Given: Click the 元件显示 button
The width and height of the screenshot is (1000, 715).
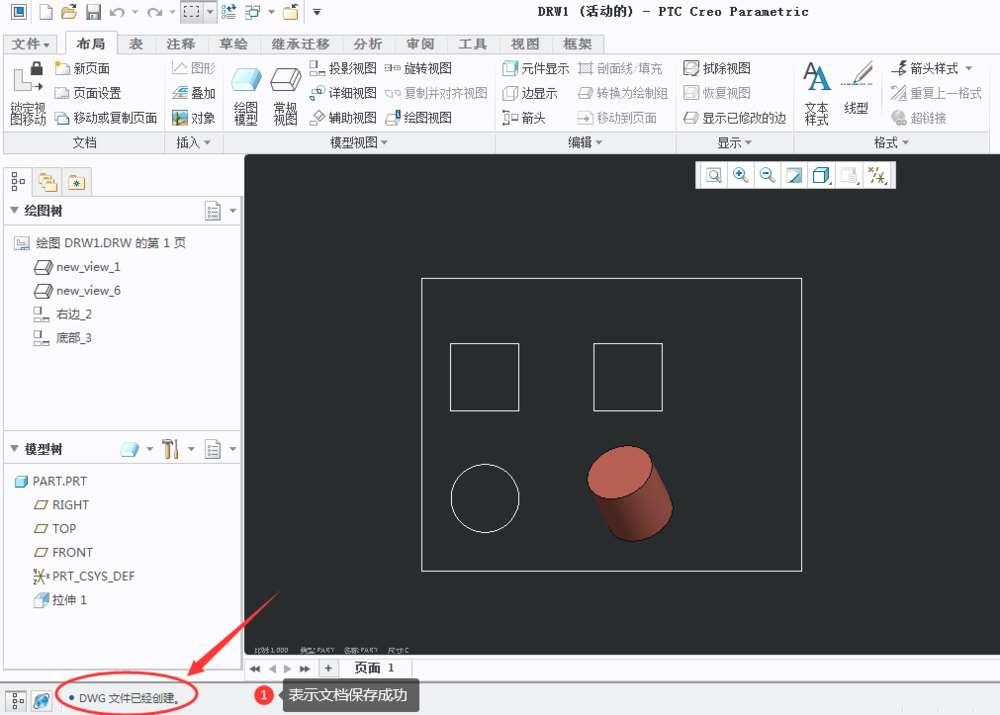Looking at the screenshot, I should (536, 68).
